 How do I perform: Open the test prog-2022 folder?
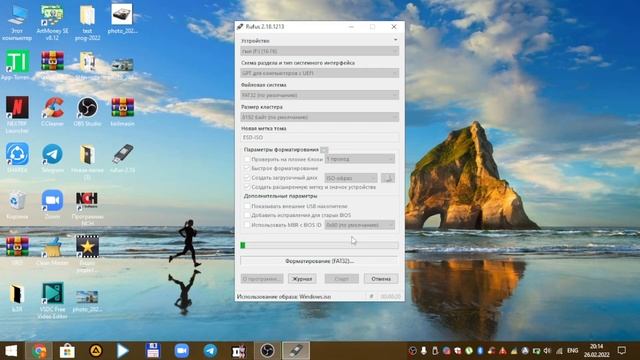(87, 22)
